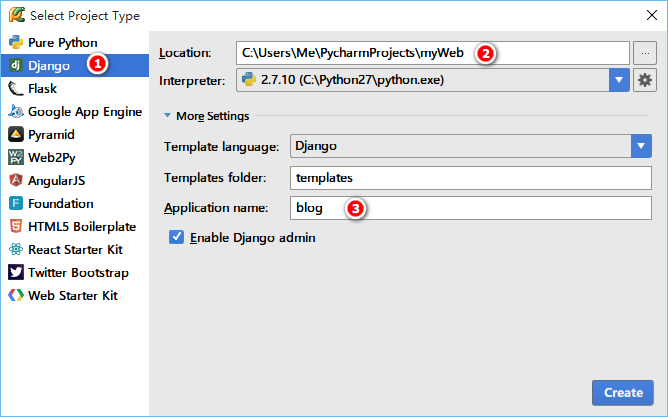Click the AngularJS shield icon
668x417 pixels.
coord(16,180)
